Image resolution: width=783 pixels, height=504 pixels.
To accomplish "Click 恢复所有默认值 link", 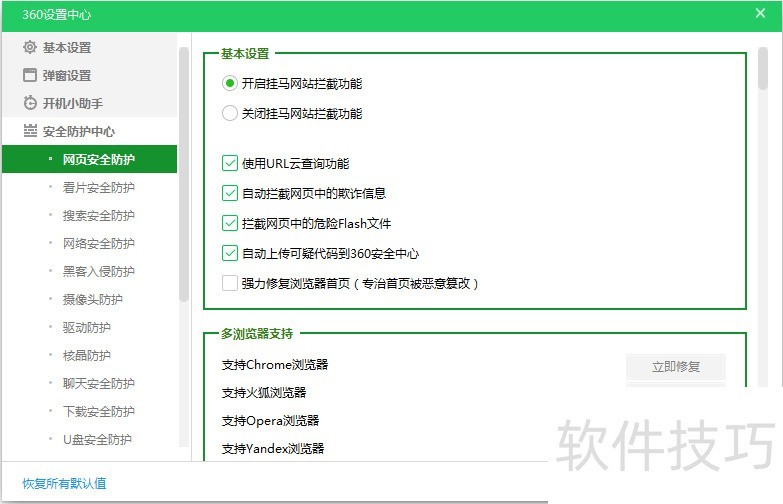I will 64,483.
